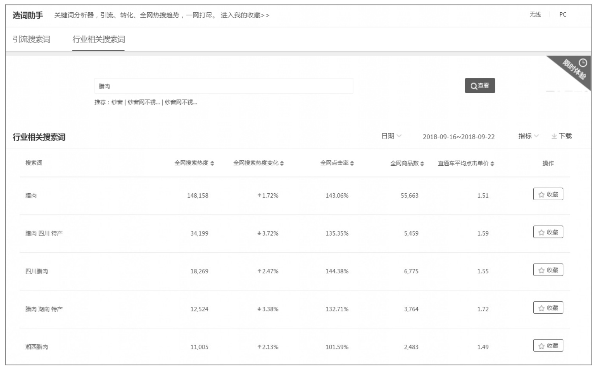Click the value 144.38%
This screenshot has height=372, width=596.
337,271
